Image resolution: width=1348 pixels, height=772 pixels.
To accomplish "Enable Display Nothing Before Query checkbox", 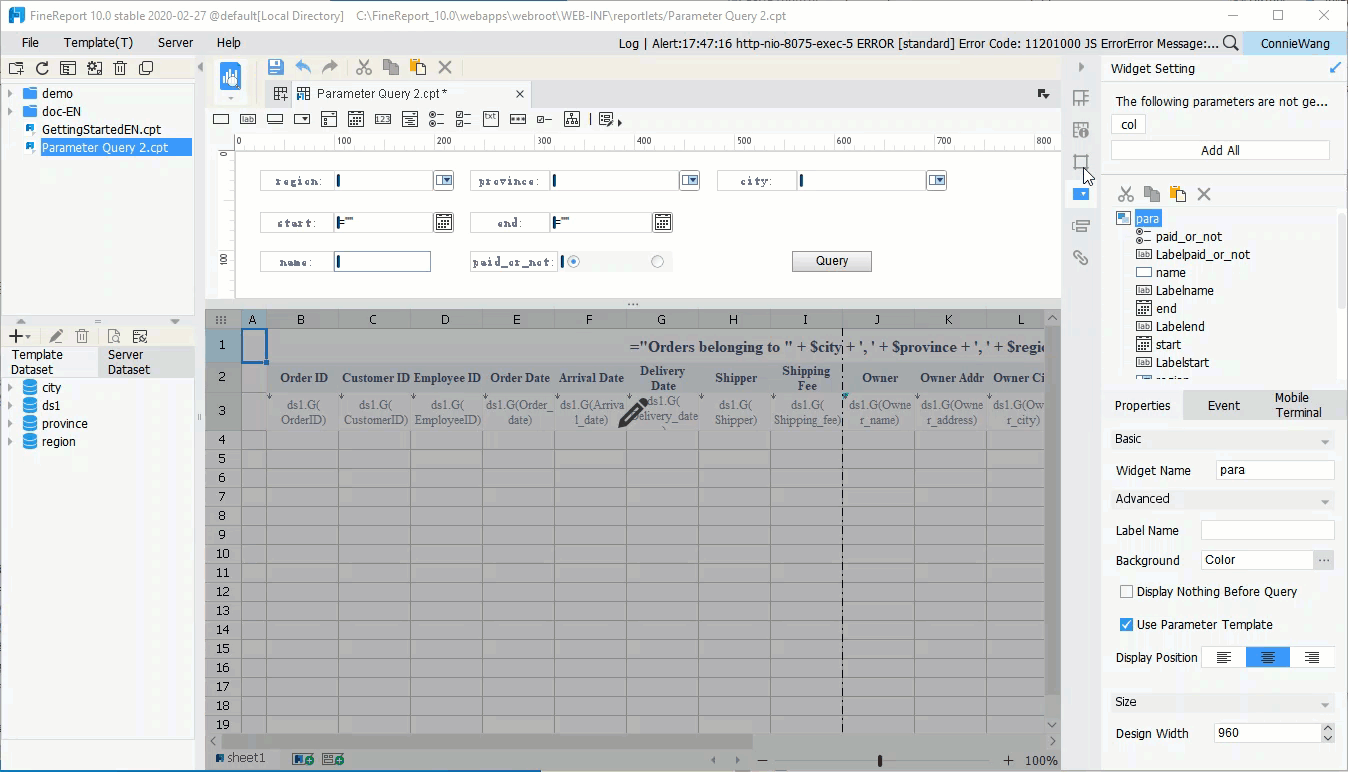I will [1127, 592].
